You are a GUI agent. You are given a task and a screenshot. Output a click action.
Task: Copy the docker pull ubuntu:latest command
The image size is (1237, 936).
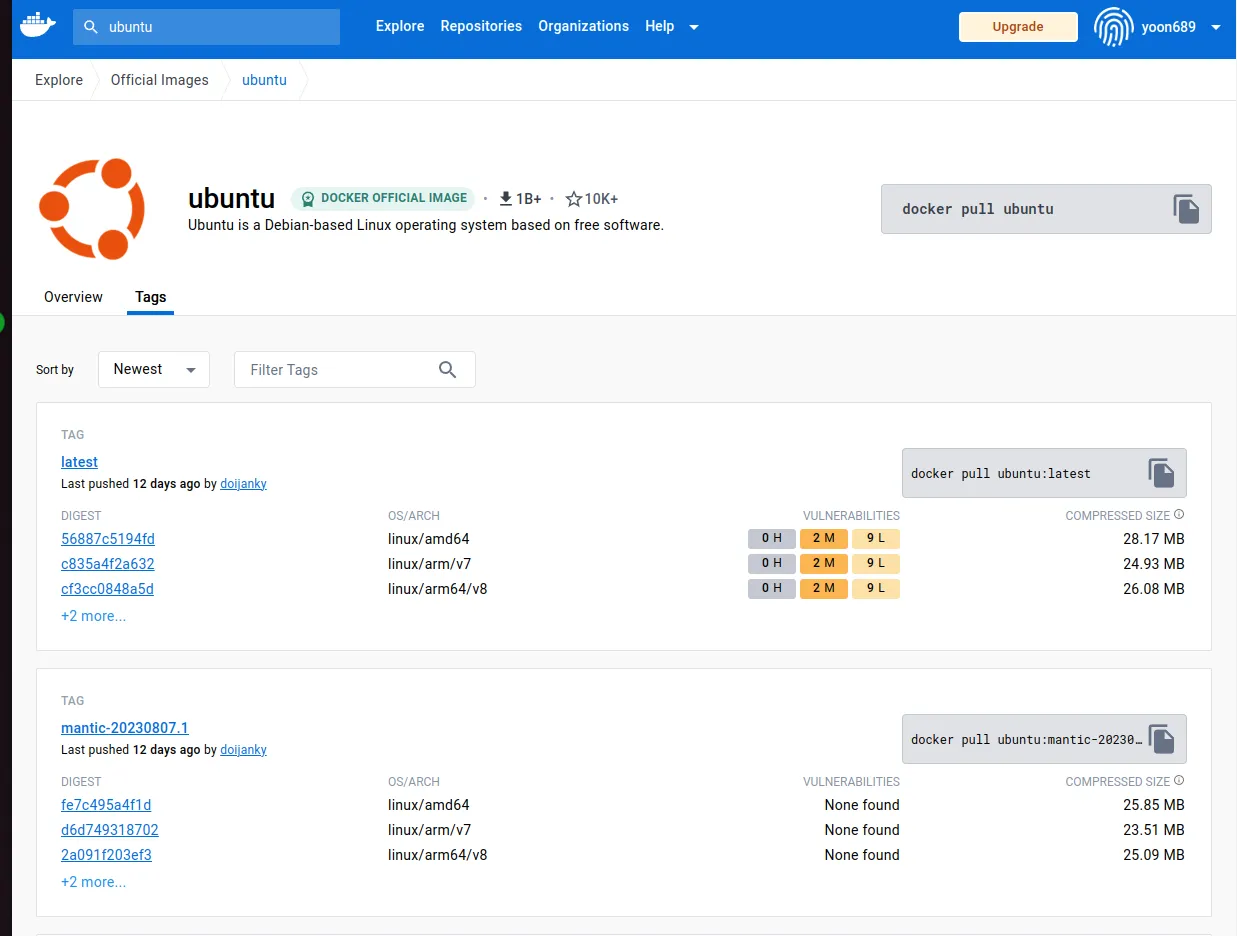tap(1161, 473)
